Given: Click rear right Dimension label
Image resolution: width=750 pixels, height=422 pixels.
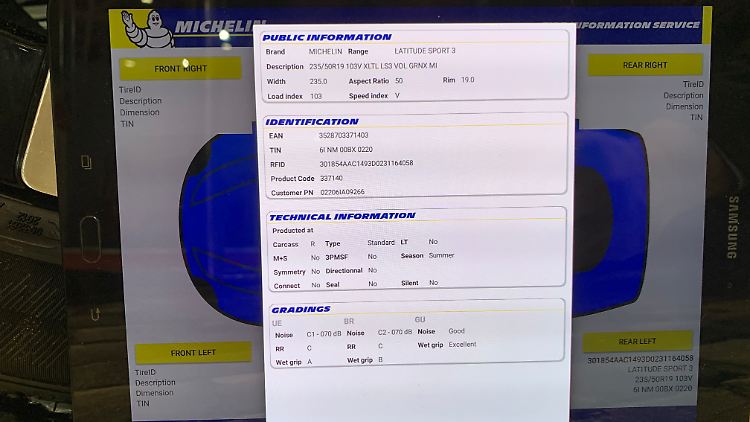Looking at the screenshot, I should pyautogui.click(x=684, y=106).
